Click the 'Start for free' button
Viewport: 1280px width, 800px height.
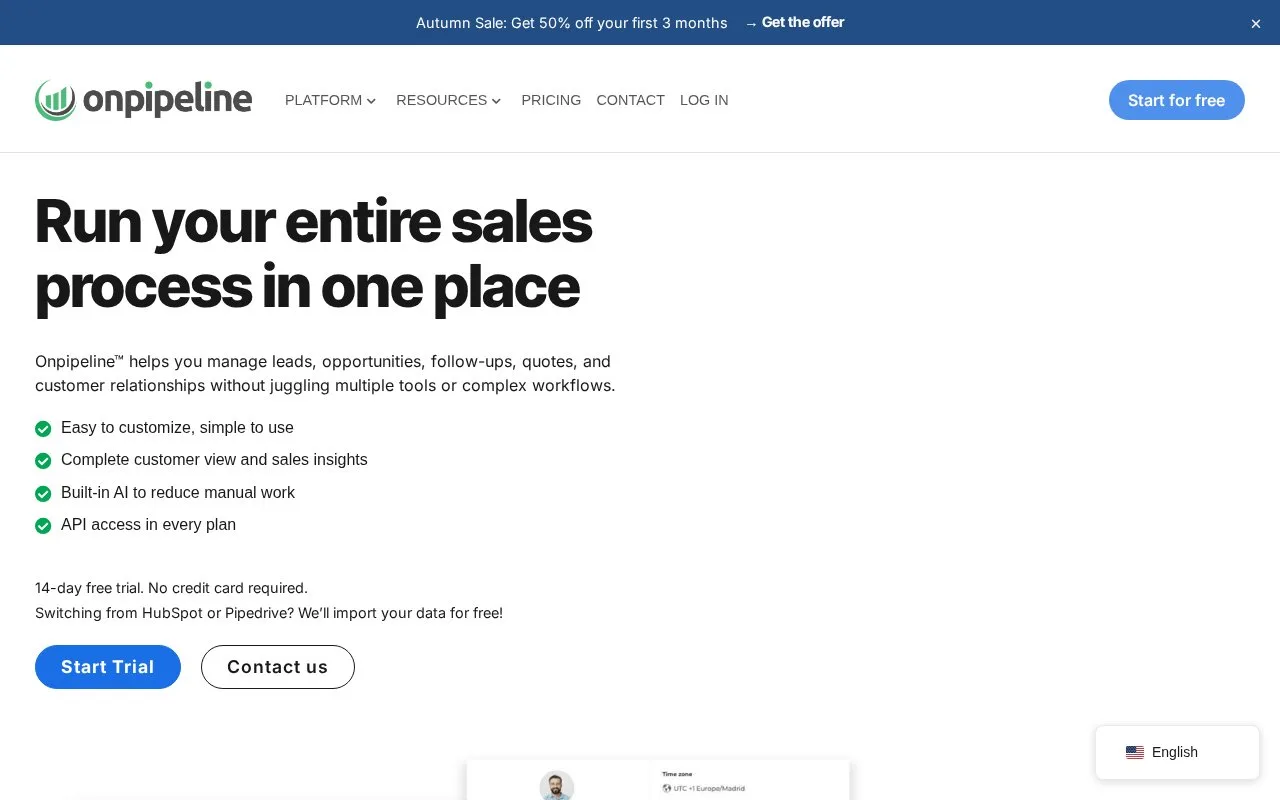(x=1177, y=100)
